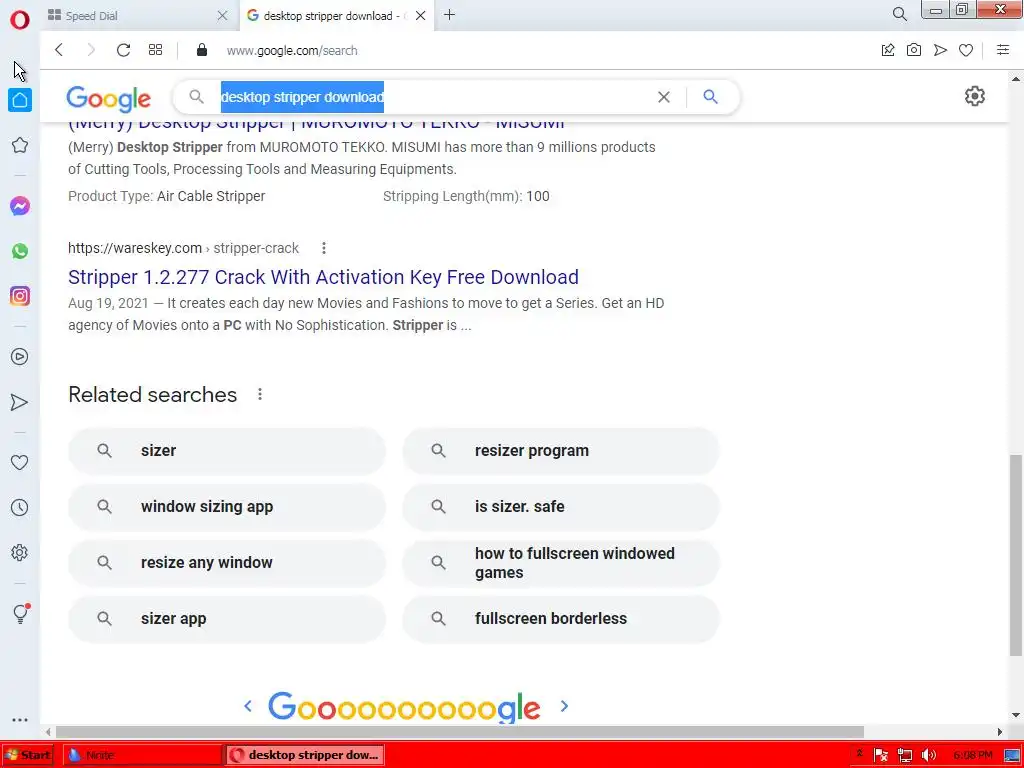The image size is (1024, 768).
Task: Open Google settings gear icon
Action: [974, 97]
